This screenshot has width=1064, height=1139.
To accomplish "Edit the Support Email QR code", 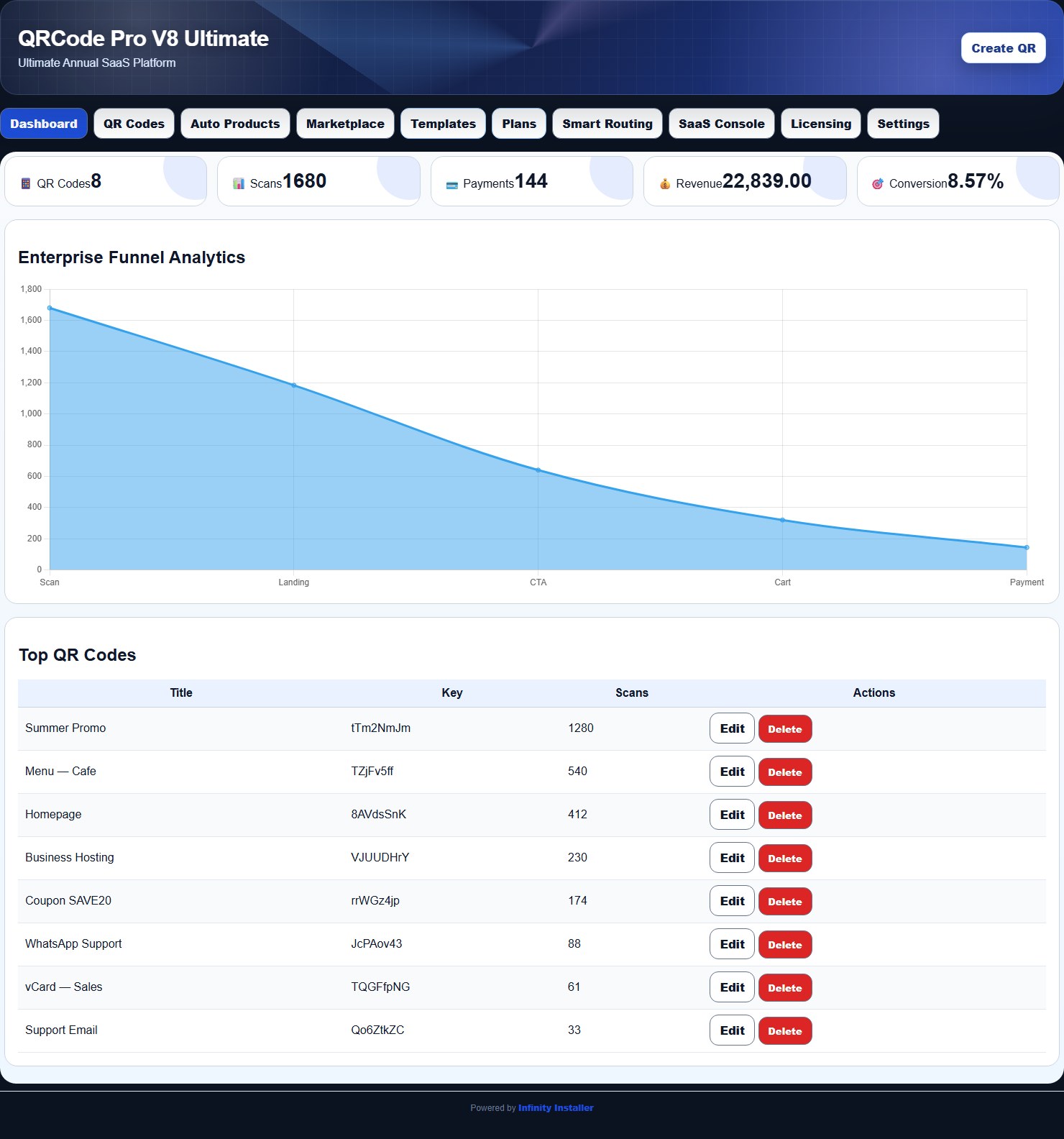I will click(x=732, y=1030).
